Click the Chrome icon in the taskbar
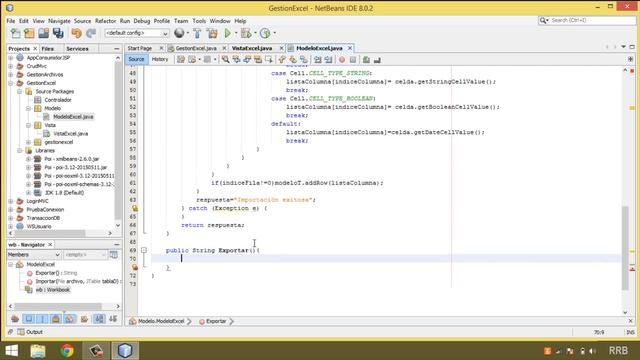 click(67, 351)
